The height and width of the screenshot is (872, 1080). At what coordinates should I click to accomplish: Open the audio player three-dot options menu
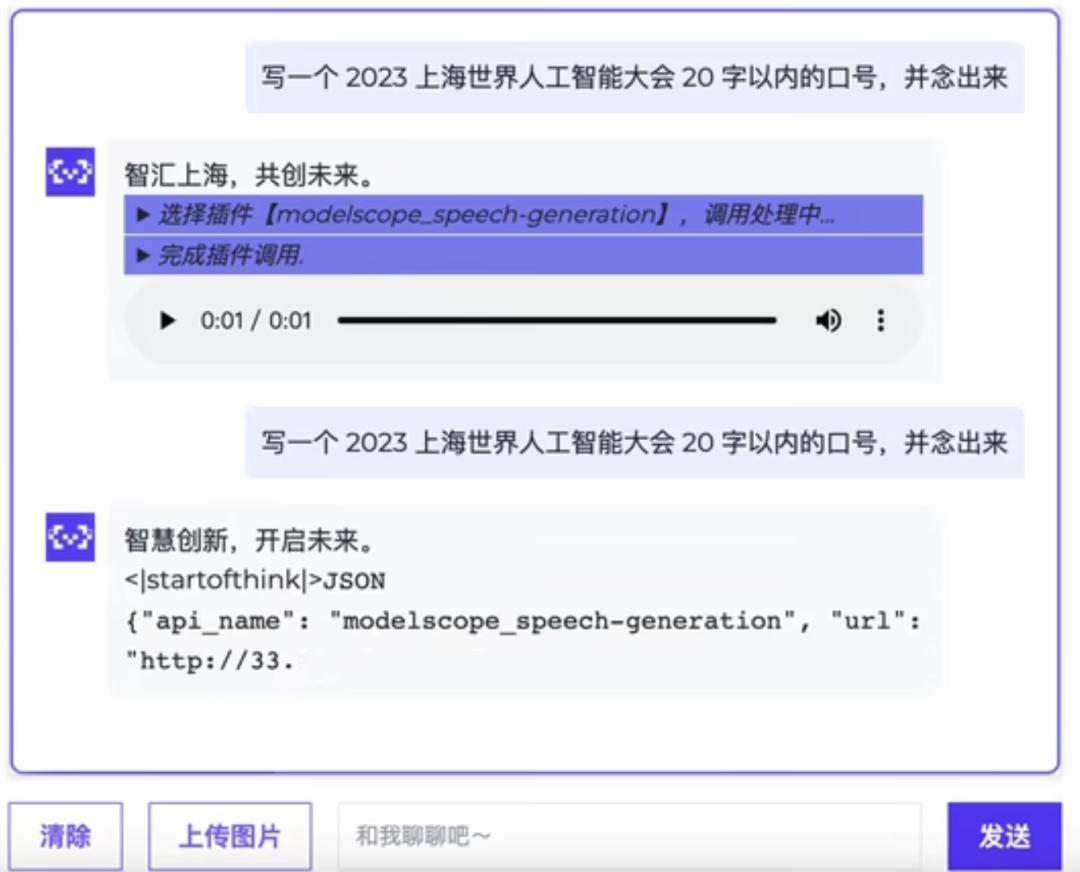click(x=881, y=320)
